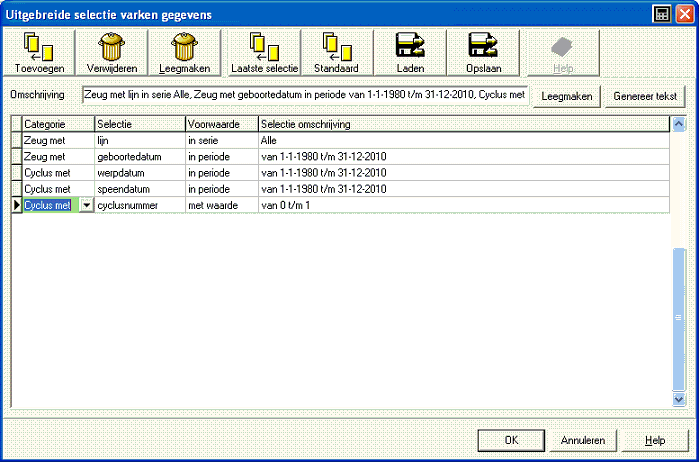Select row header of the werpdatum row
This screenshot has height=462, width=699.
pos(16,173)
